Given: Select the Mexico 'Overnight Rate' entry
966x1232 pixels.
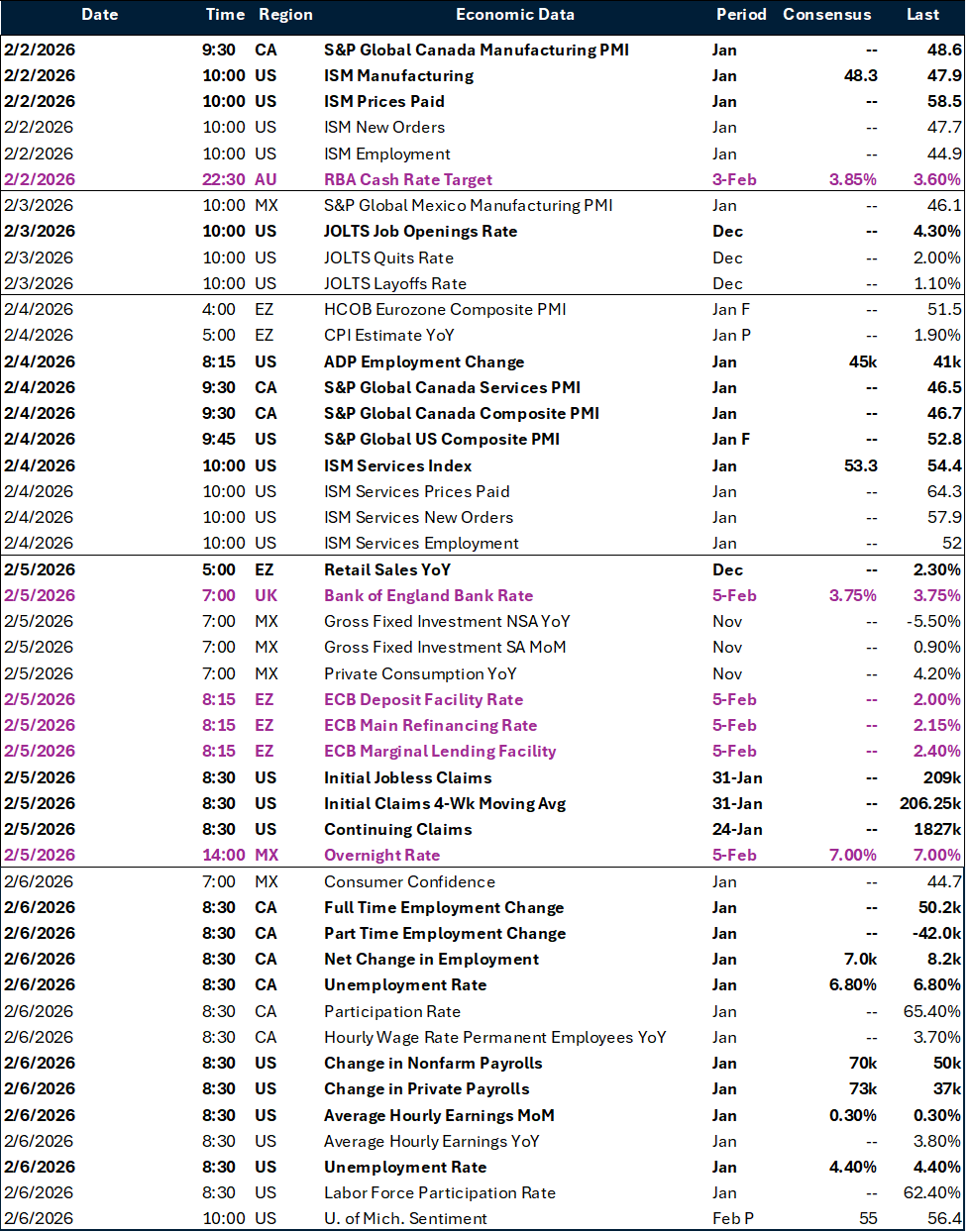Looking at the screenshot, I should [382, 855].
